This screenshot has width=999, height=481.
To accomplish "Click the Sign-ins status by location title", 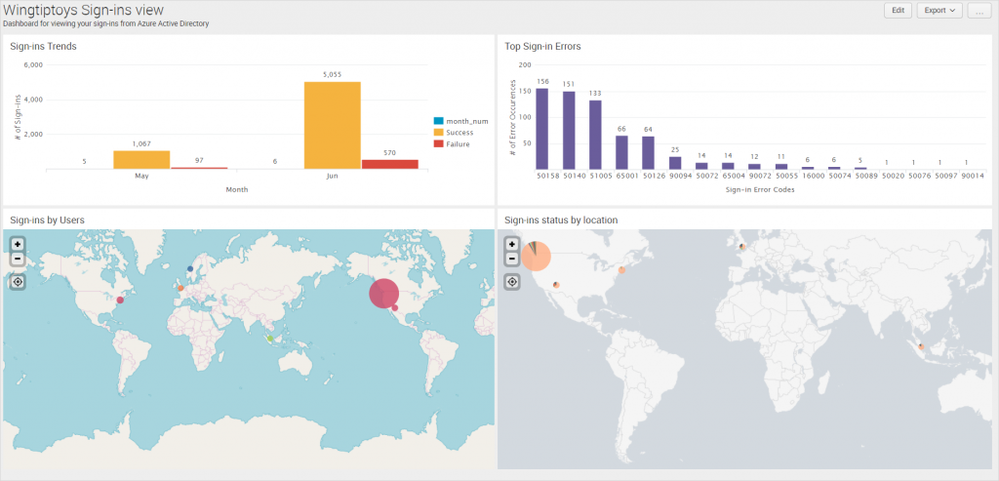I will click(x=561, y=220).
